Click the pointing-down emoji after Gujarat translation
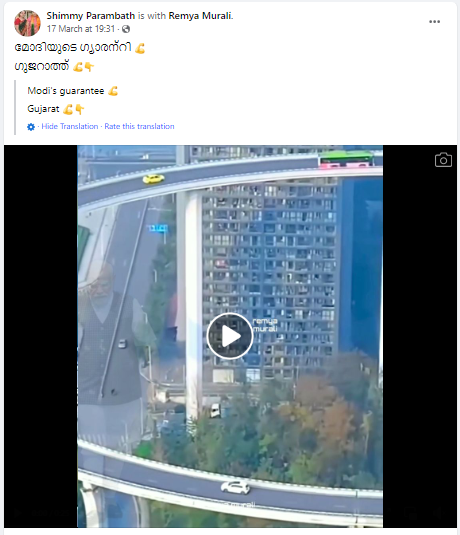The height and width of the screenshot is (535, 460). pos(80,109)
